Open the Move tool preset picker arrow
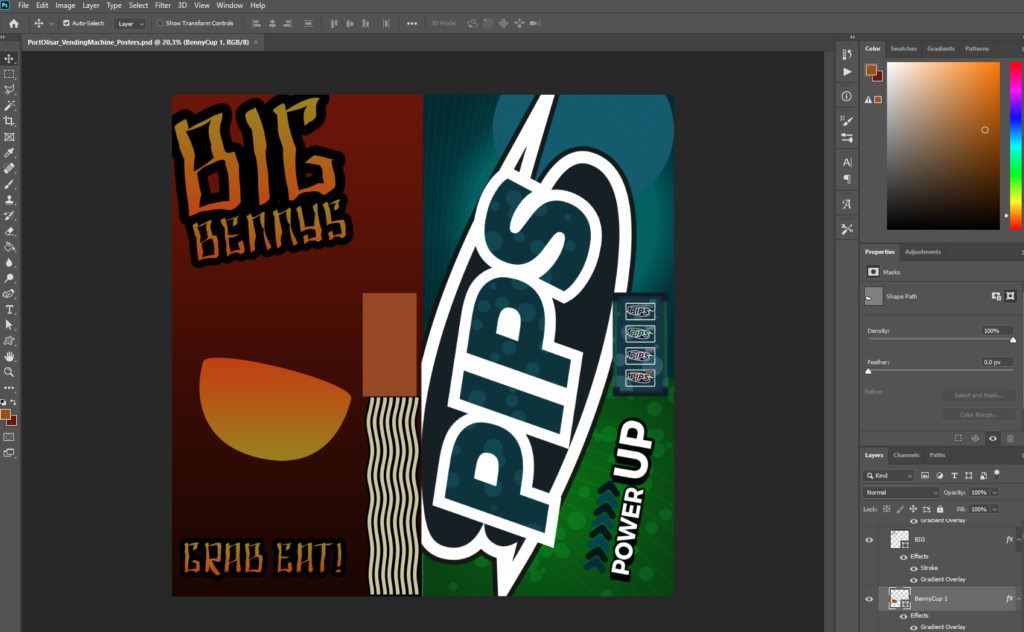The image size is (1024, 632). click(x=52, y=24)
